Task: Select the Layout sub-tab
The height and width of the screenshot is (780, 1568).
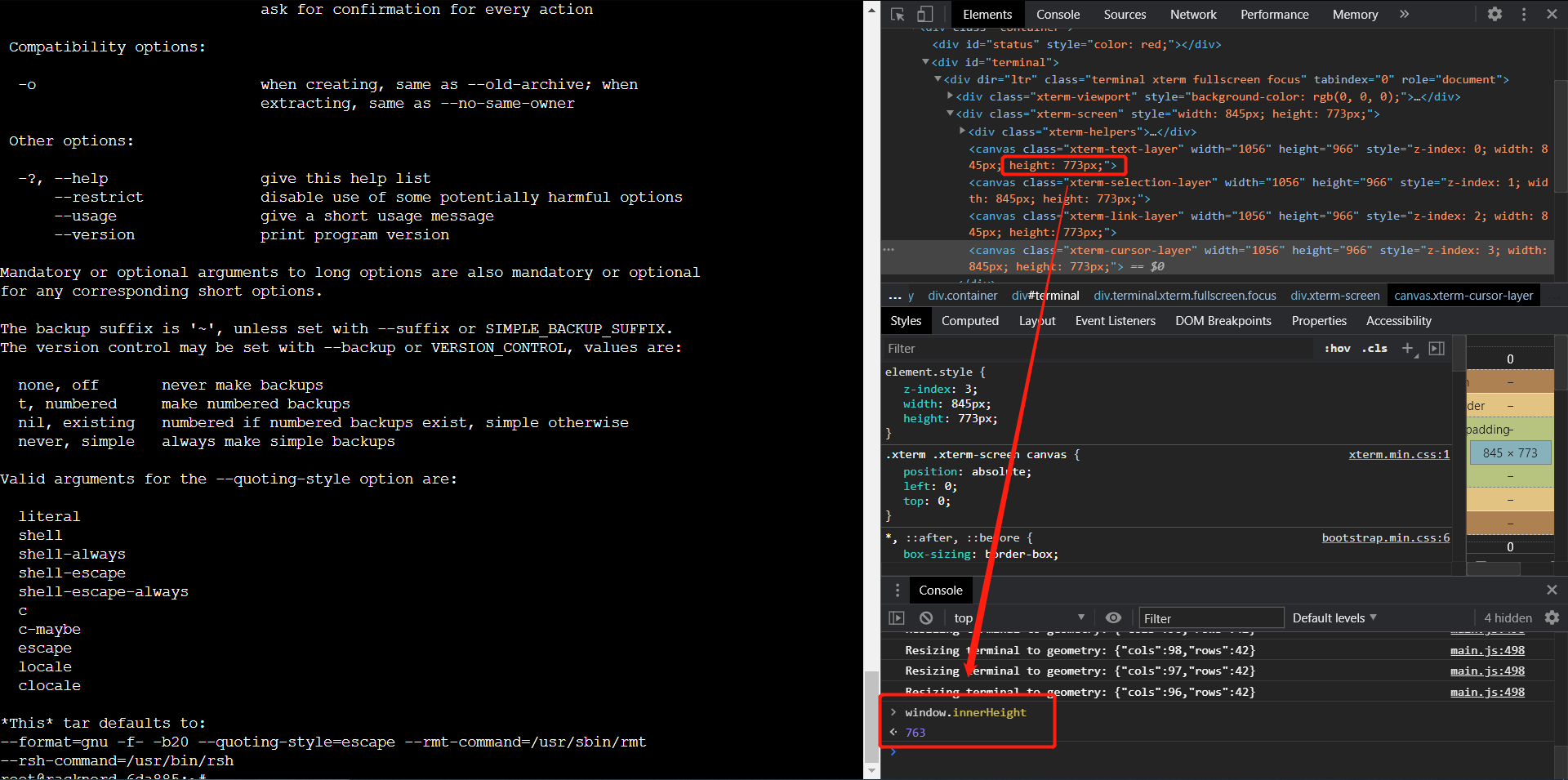Action: (1037, 321)
